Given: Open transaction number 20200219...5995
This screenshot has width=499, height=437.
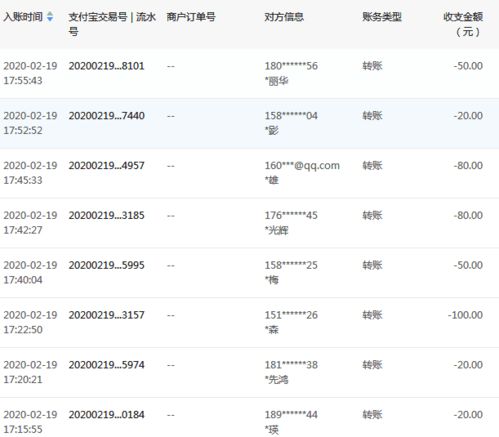Looking at the screenshot, I should point(106,265).
